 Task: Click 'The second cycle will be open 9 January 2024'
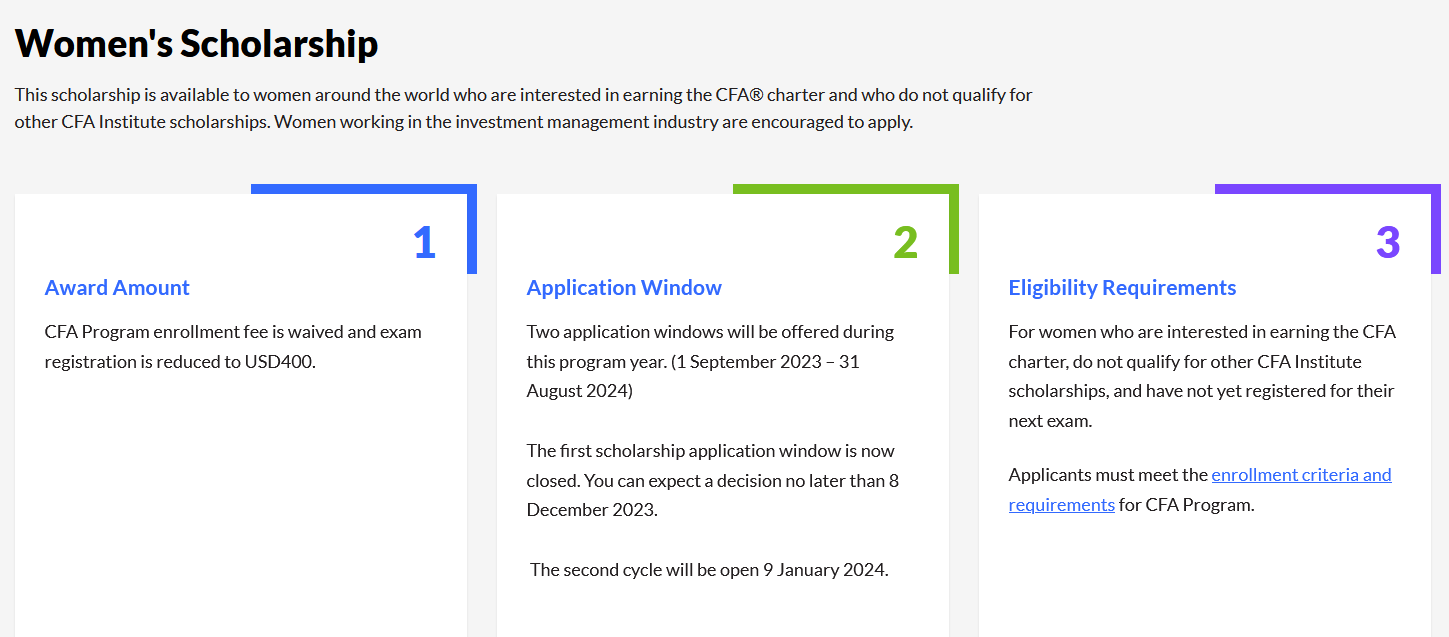point(709,570)
